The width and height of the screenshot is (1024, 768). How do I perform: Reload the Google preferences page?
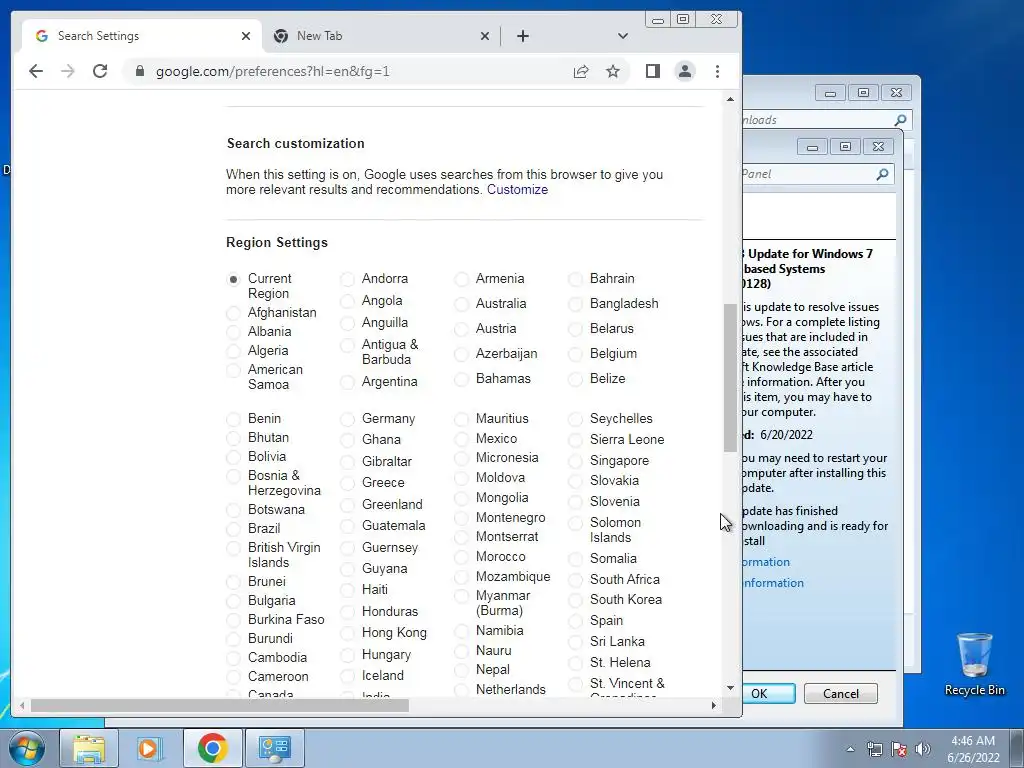100,71
